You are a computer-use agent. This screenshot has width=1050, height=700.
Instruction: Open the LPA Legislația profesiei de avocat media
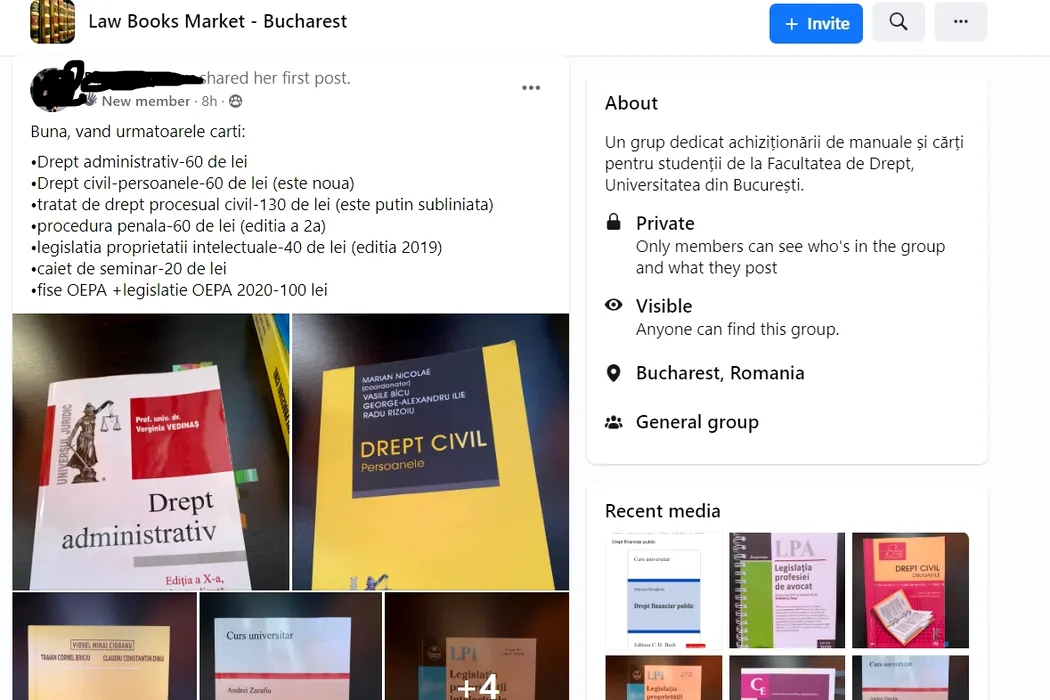787,590
